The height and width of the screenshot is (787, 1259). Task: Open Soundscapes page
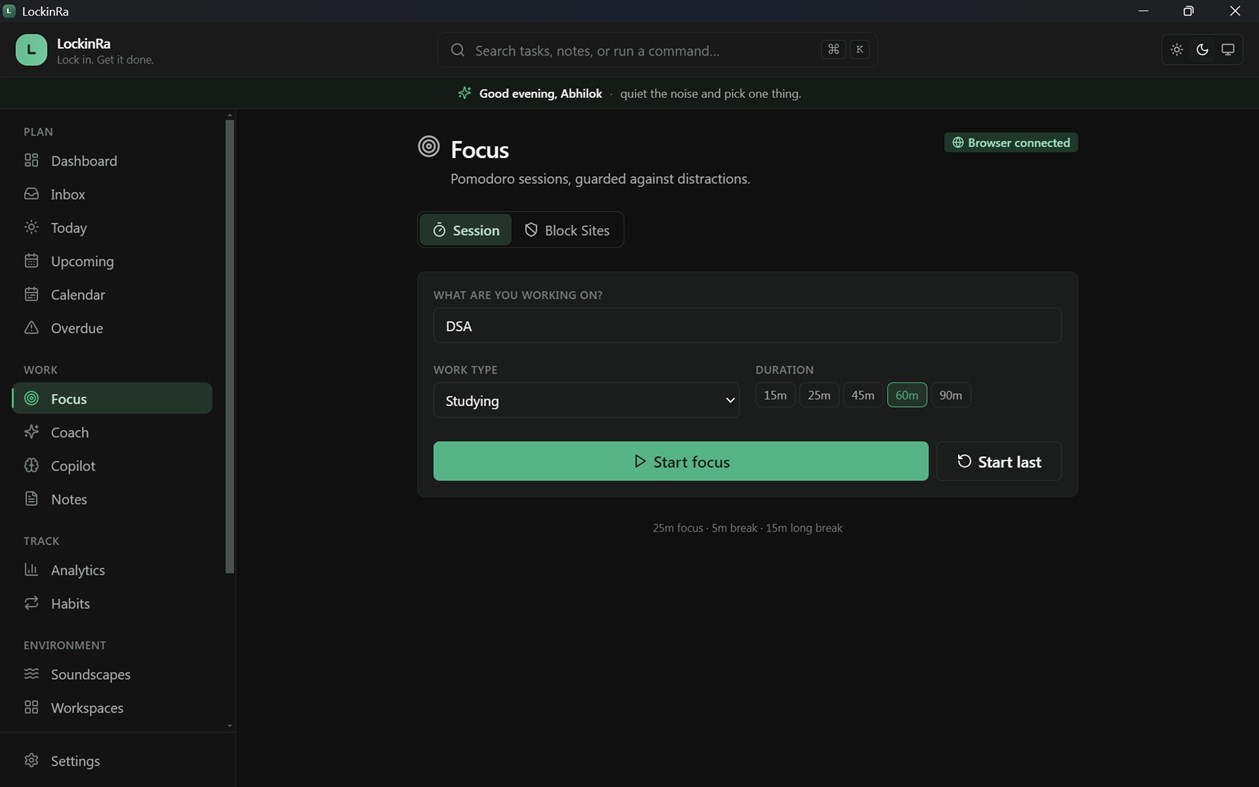(112, 674)
